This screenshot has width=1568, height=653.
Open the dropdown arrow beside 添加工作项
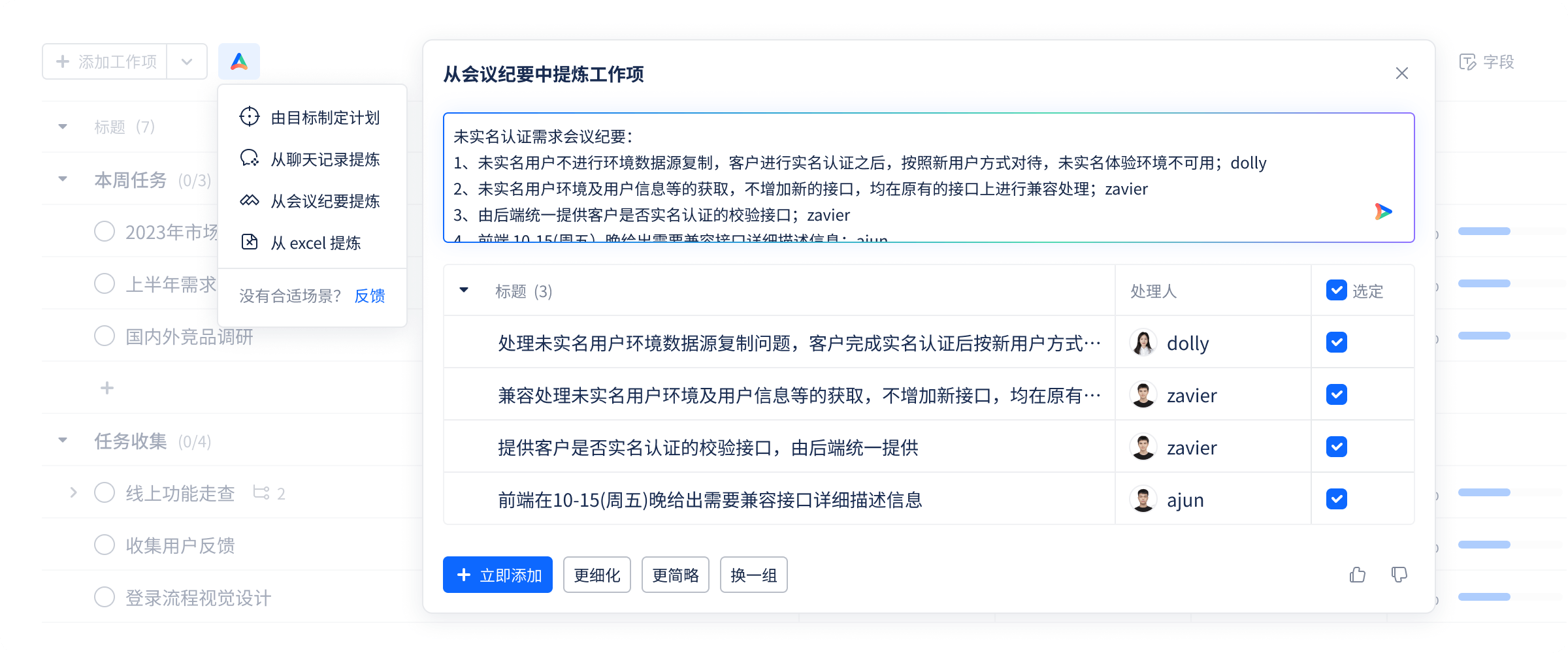point(187,61)
